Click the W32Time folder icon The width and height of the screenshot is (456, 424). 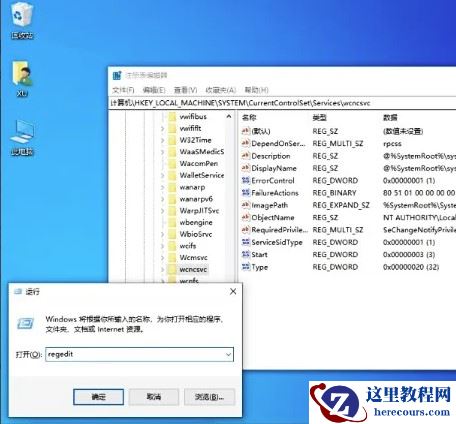pyautogui.click(x=172, y=140)
